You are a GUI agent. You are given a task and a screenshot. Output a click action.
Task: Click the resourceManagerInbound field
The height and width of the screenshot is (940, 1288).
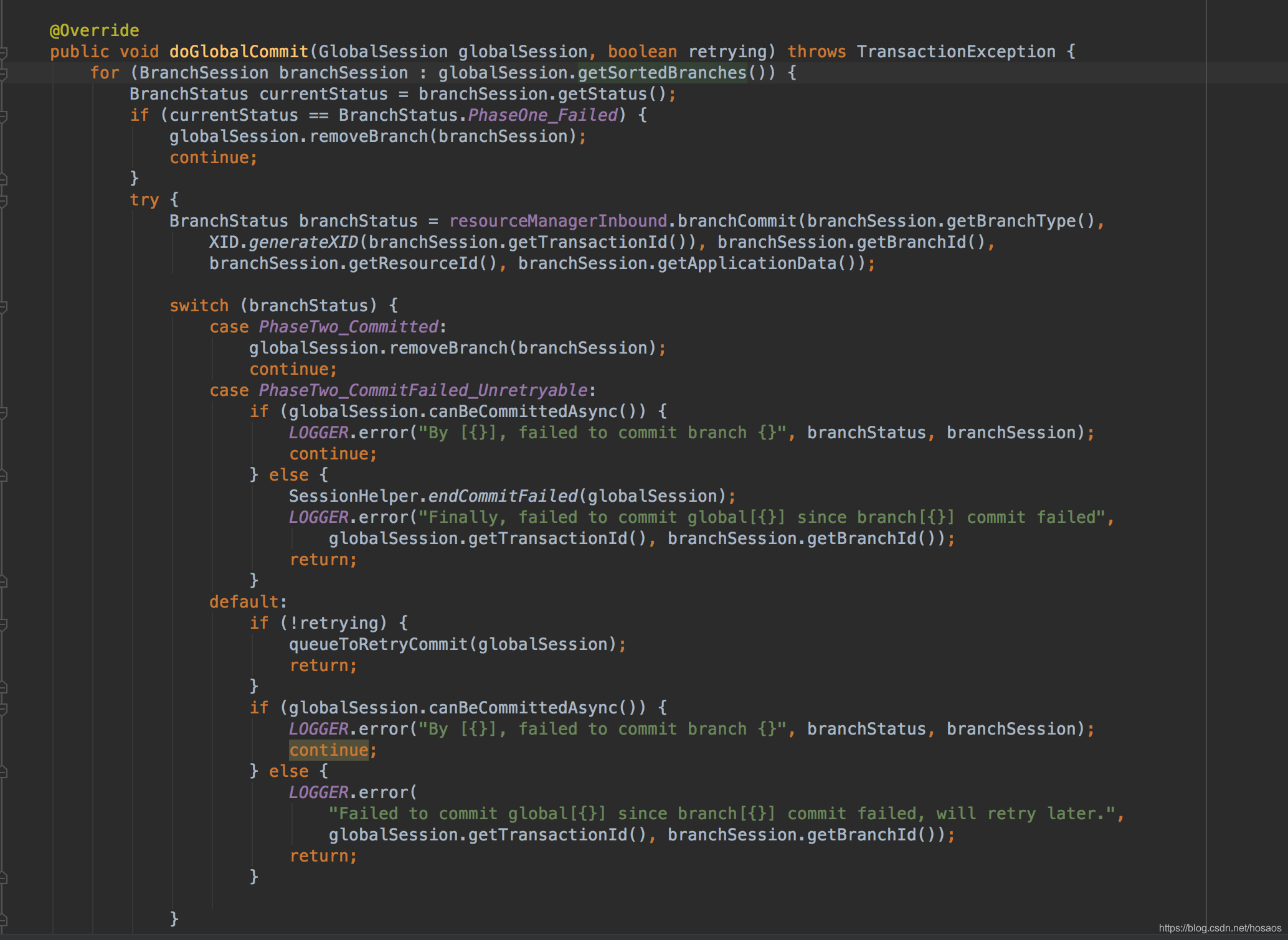(558, 221)
